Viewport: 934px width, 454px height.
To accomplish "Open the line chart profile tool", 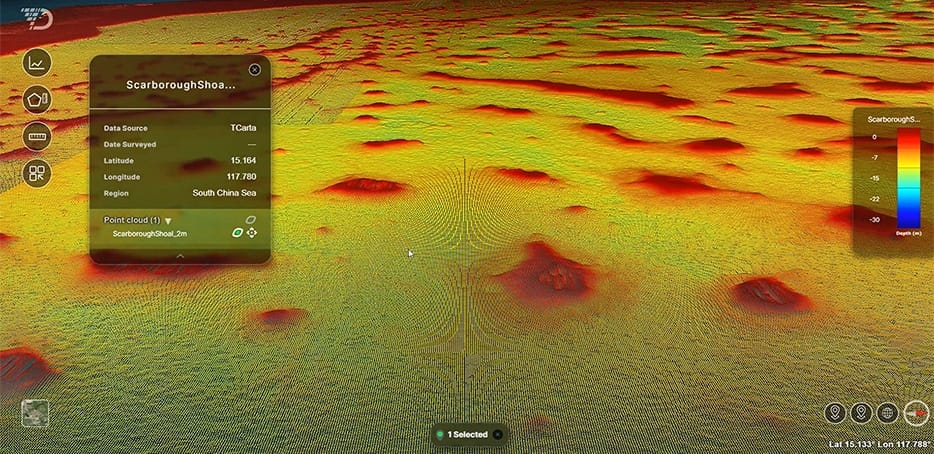I will pos(37,62).
